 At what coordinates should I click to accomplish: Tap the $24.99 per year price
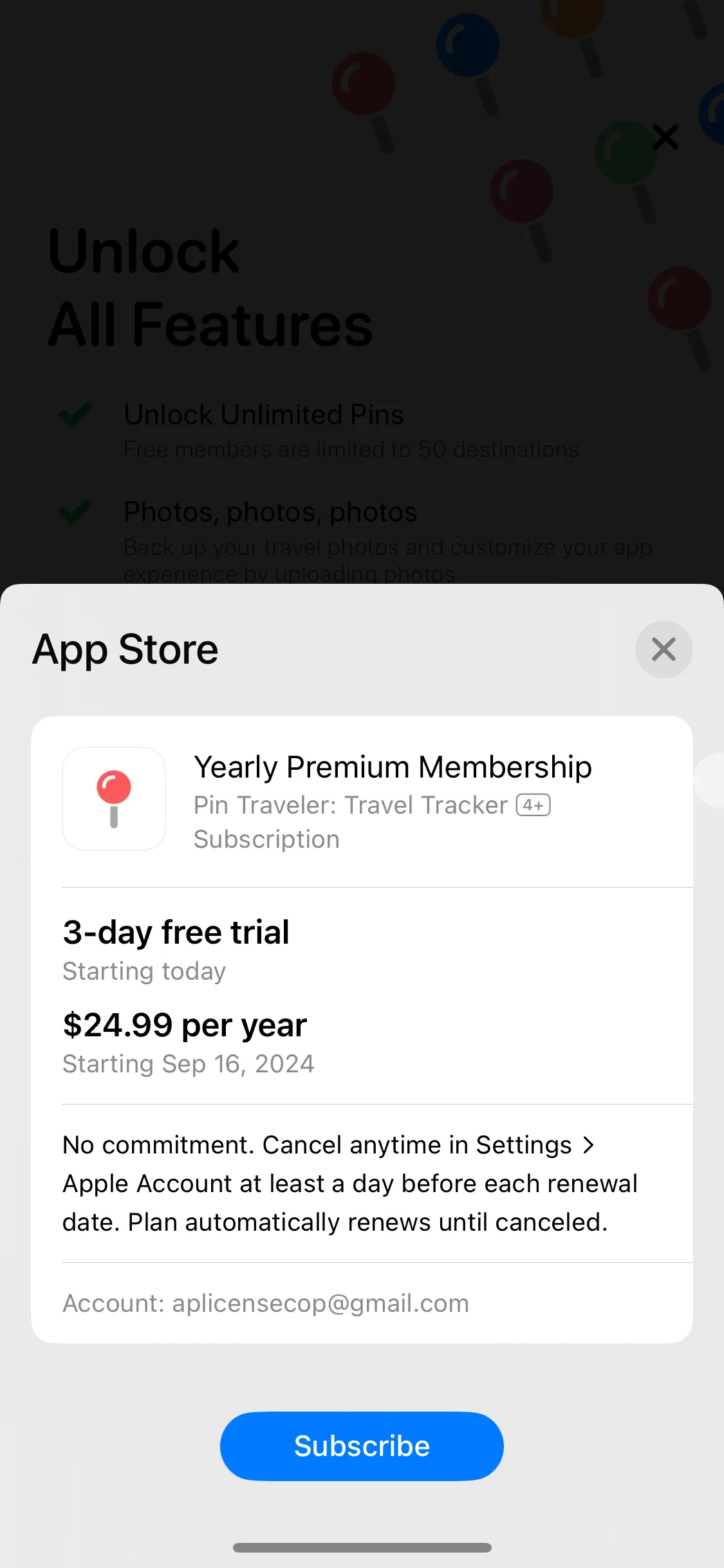pos(185,1025)
